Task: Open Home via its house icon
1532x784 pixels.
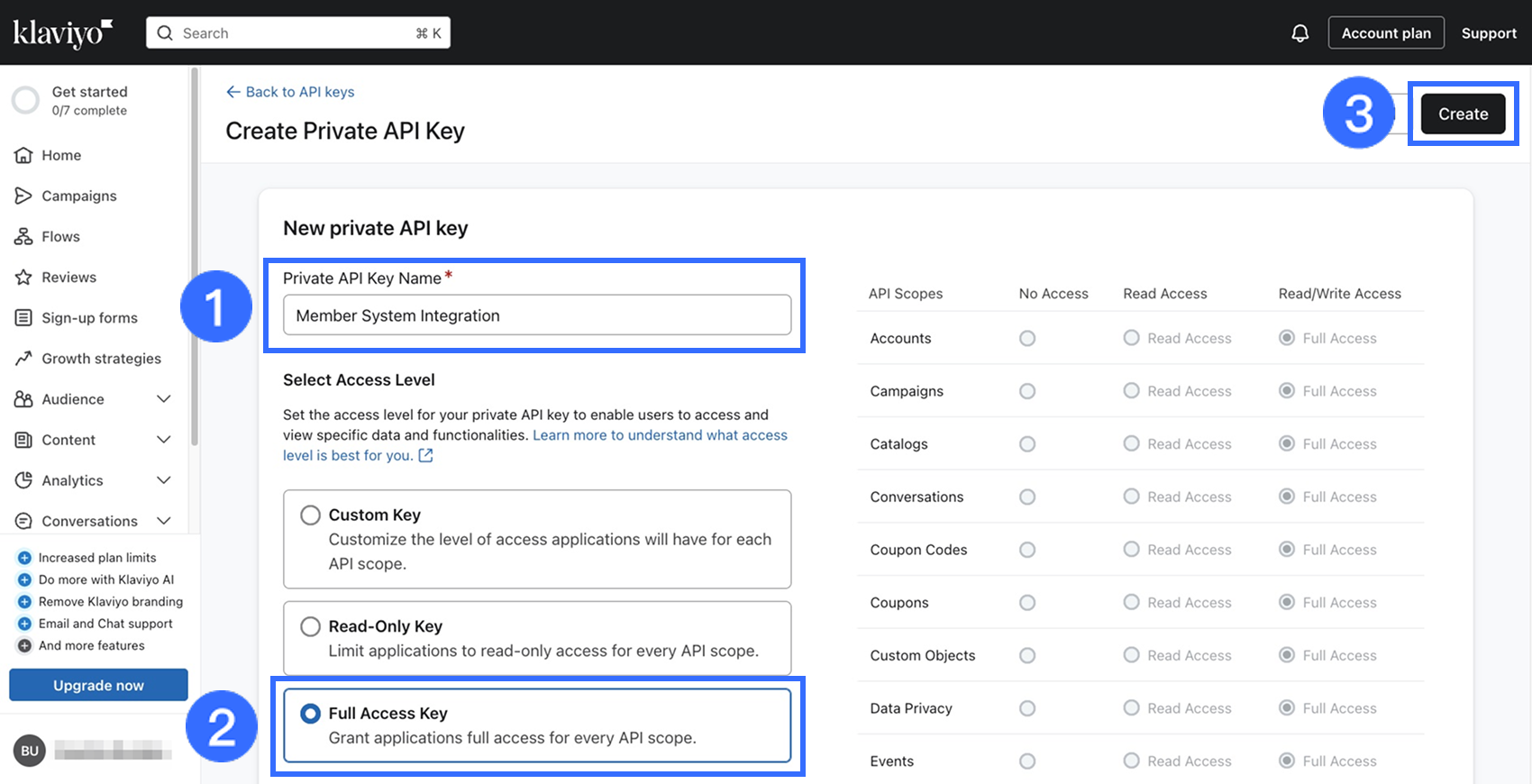Action: pos(23,155)
